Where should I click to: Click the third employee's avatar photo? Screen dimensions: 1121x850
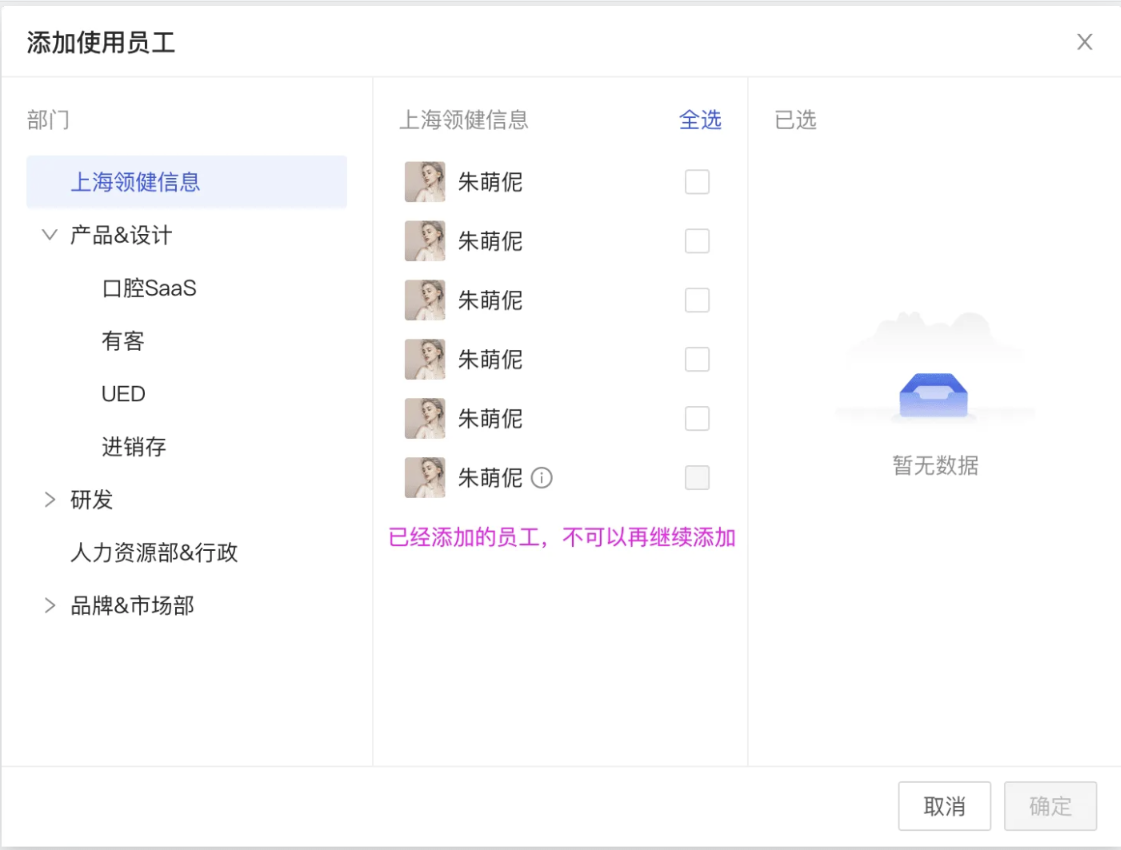click(425, 300)
